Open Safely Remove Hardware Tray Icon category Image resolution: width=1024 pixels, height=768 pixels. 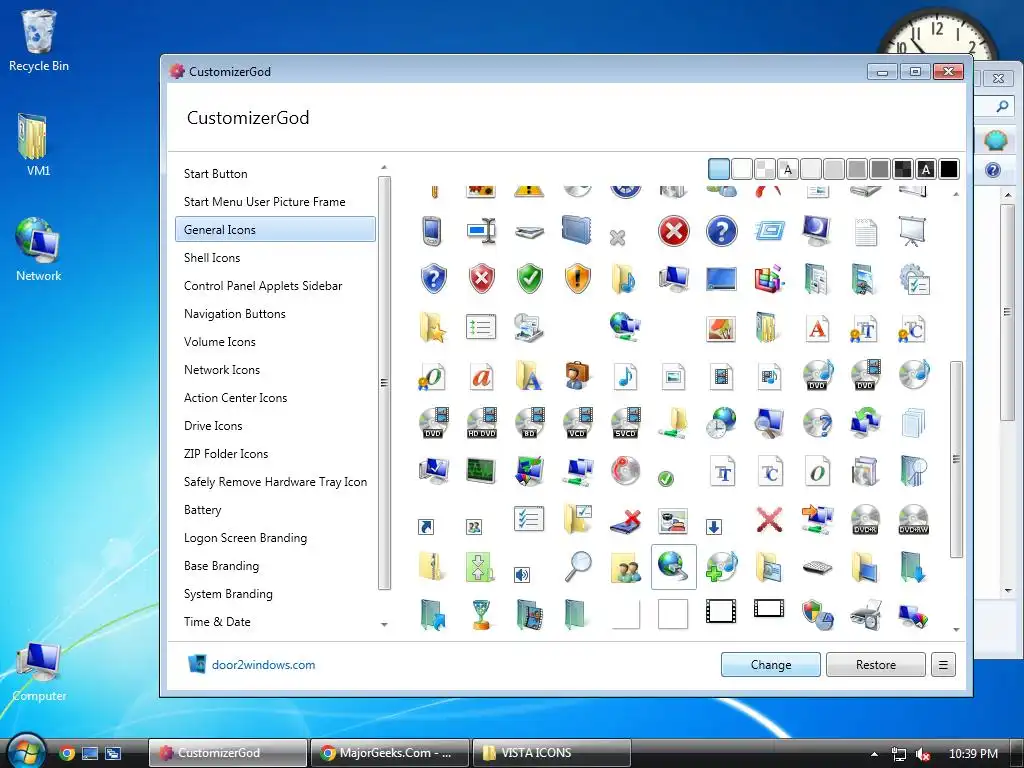276,482
